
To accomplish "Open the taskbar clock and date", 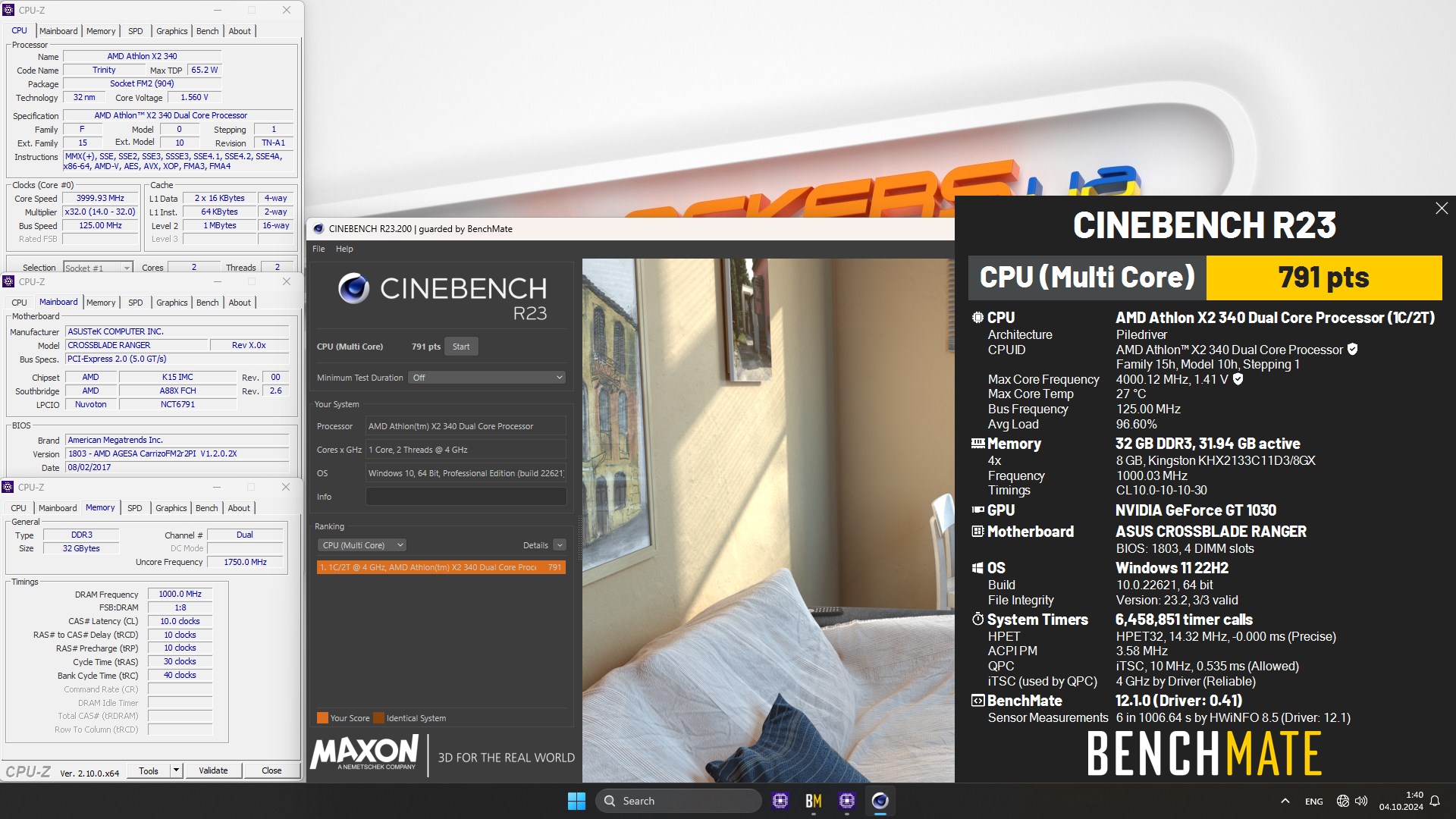I will point(1401,801).
